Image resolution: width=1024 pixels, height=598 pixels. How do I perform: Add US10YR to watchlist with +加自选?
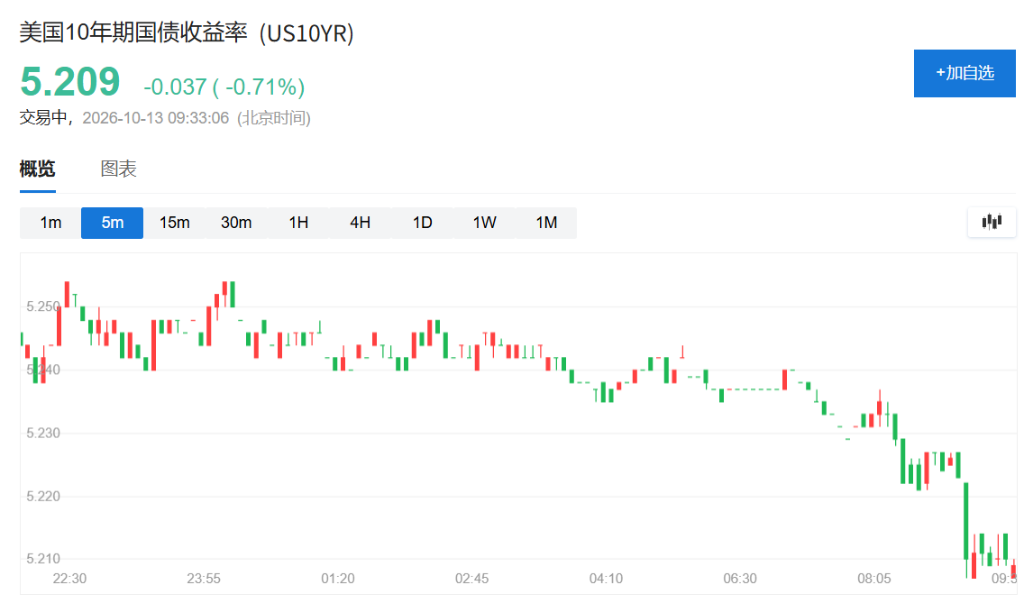(x=965, y=73)
